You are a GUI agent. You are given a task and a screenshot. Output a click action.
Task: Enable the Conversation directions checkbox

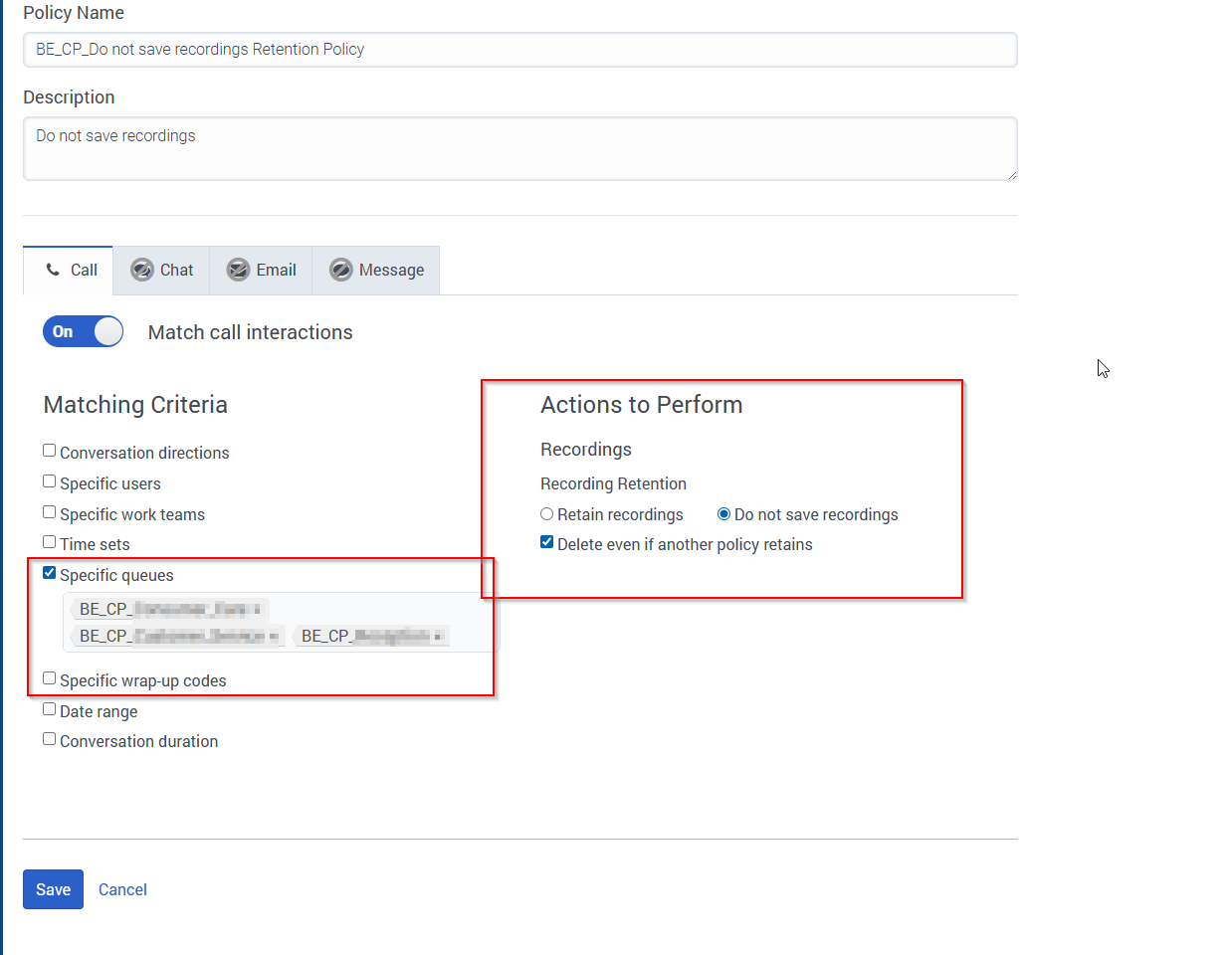click(x=50, y=452)
